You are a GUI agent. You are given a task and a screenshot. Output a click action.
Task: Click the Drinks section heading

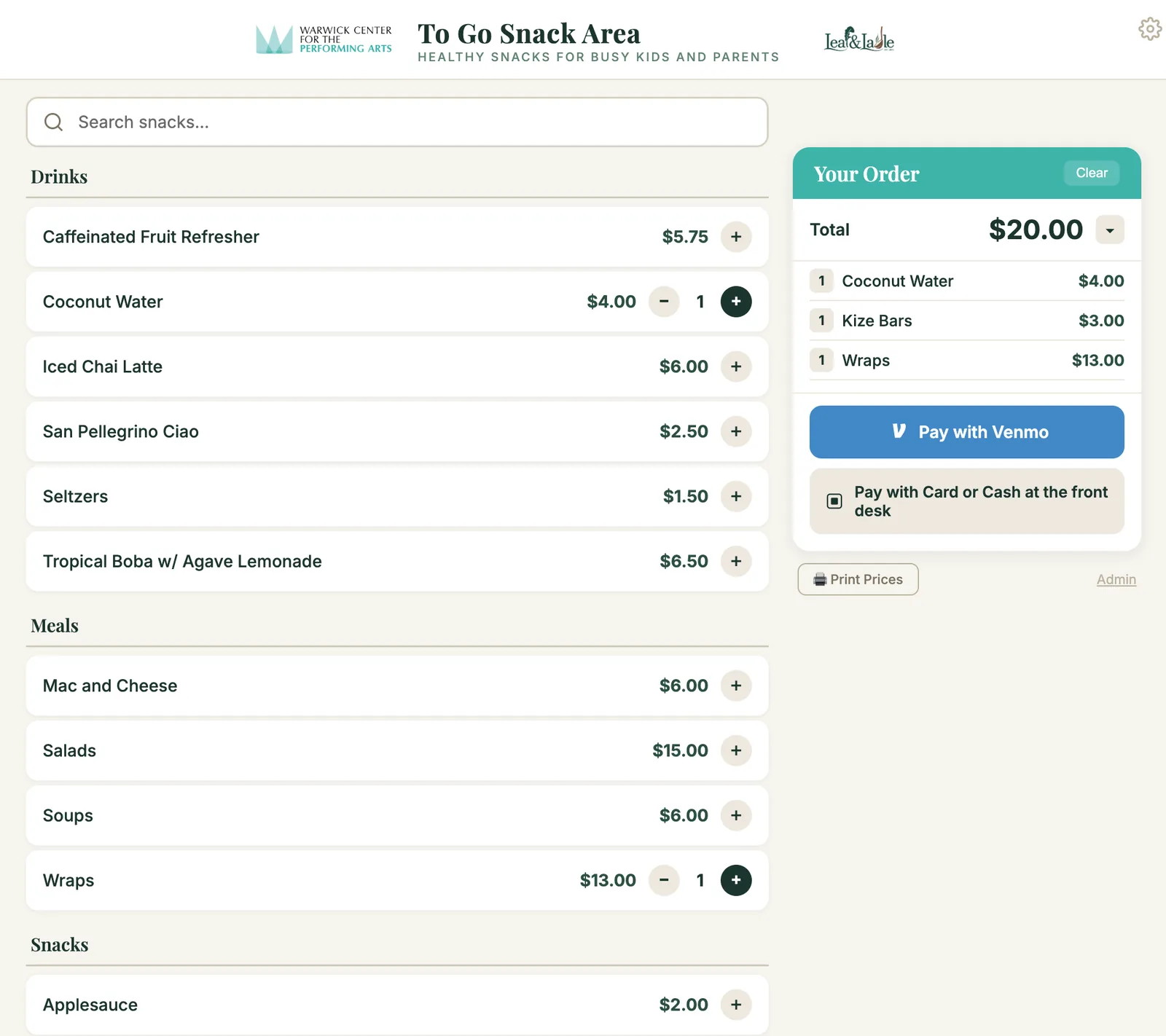pos(59,177)
